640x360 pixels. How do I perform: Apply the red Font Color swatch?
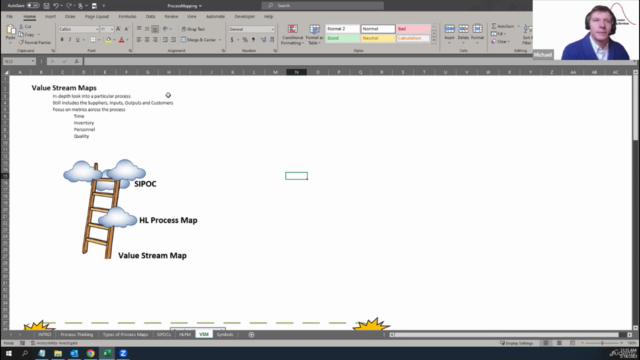[x=121, y=40]
